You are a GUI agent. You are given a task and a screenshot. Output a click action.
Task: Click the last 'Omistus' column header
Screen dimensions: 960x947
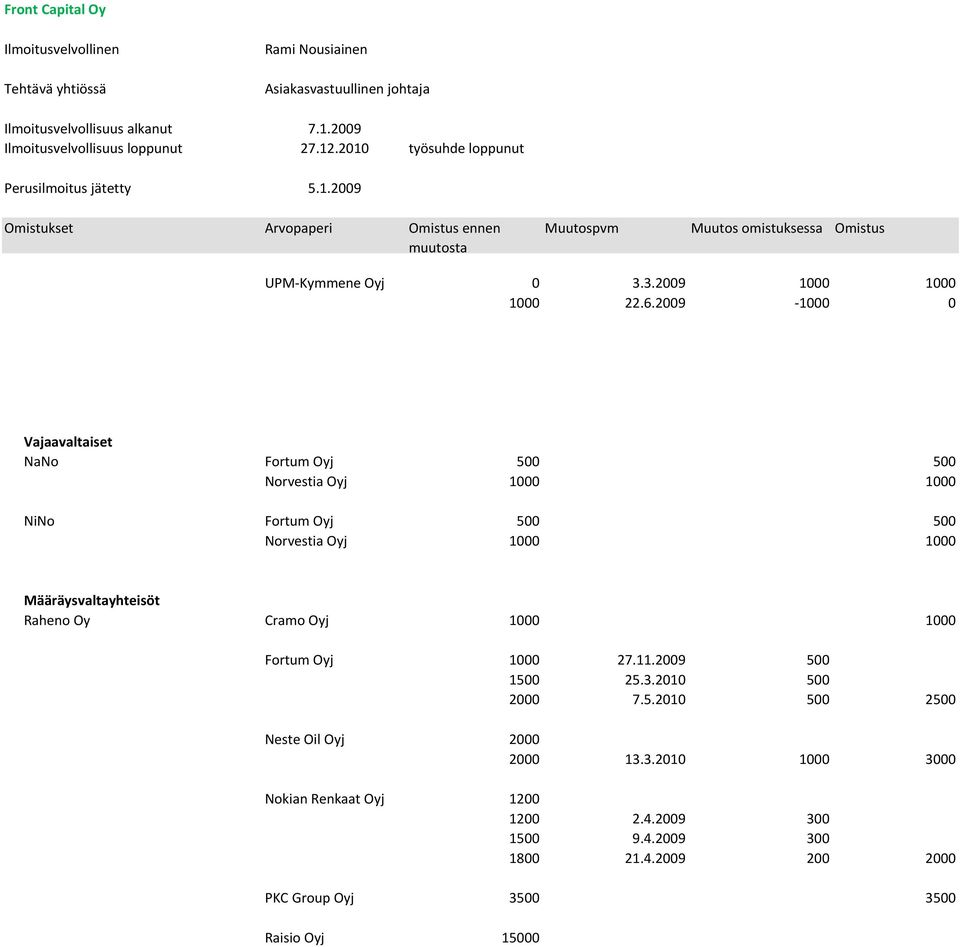[x=860, y=228]
